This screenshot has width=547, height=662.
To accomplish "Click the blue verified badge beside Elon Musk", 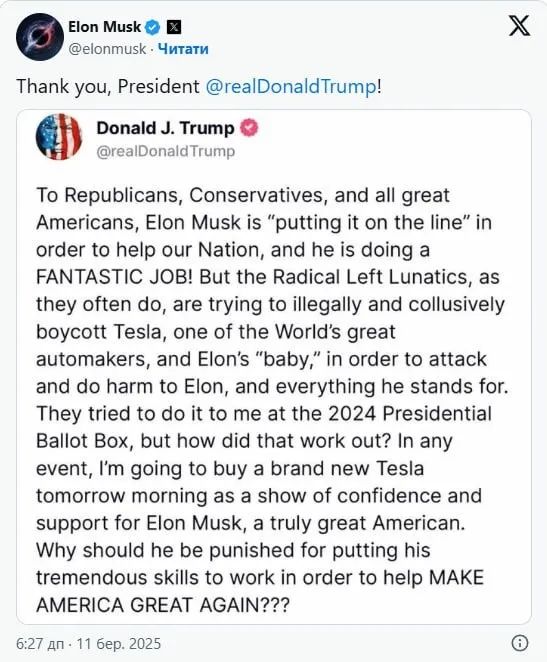I will tap(153, 27).
